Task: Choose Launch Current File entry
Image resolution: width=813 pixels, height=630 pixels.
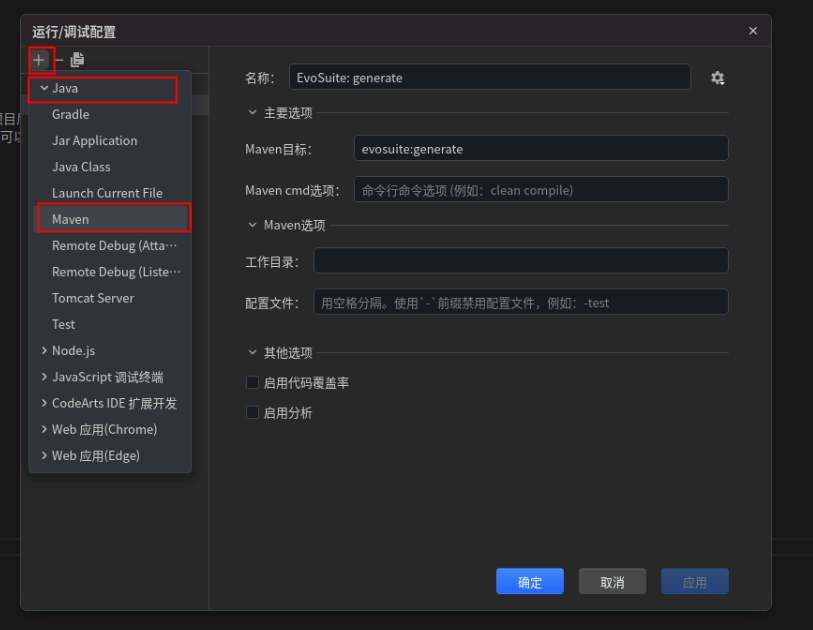Action: [110, 193]
